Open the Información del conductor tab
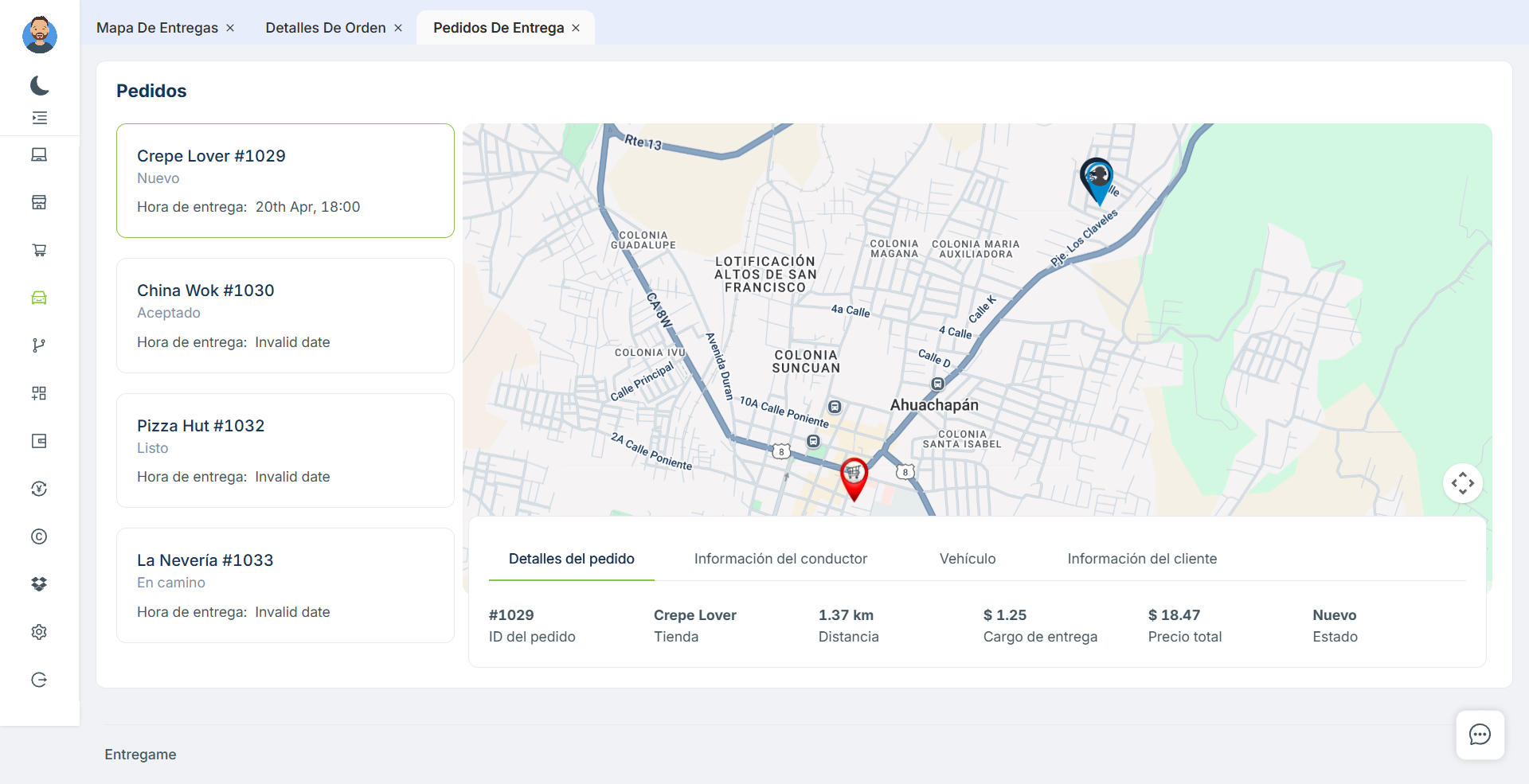The height and width of the screenshot is (784, 1529). [x=780, y=559]
